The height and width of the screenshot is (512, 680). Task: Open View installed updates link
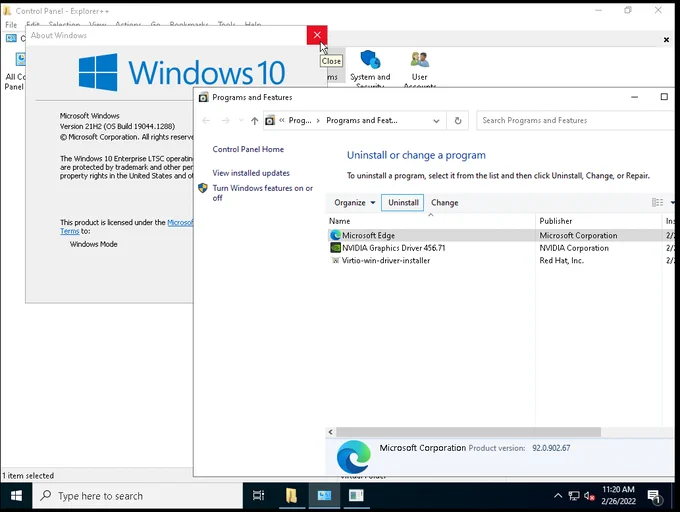click(x=251, y=173)
